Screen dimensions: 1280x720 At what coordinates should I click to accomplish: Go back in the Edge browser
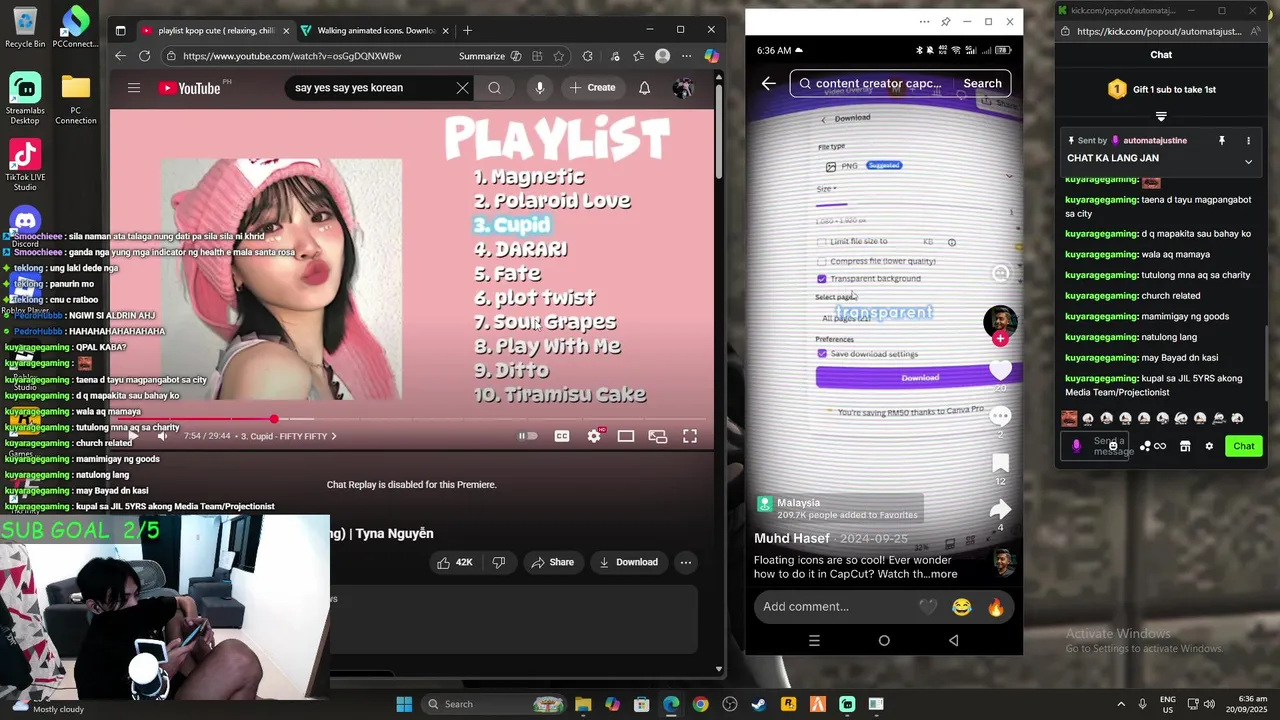coord(121,56)
